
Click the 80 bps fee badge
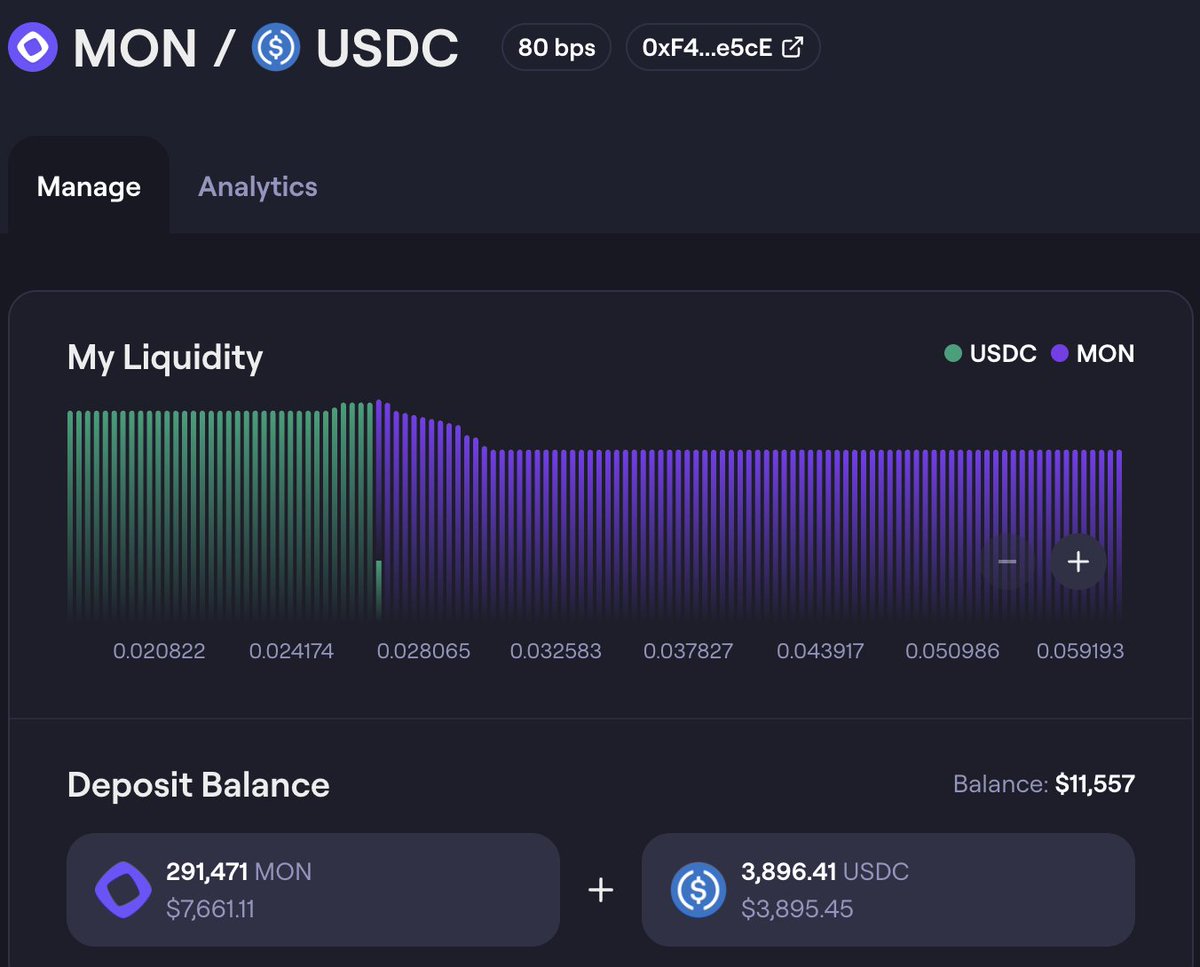click(556, 47)
